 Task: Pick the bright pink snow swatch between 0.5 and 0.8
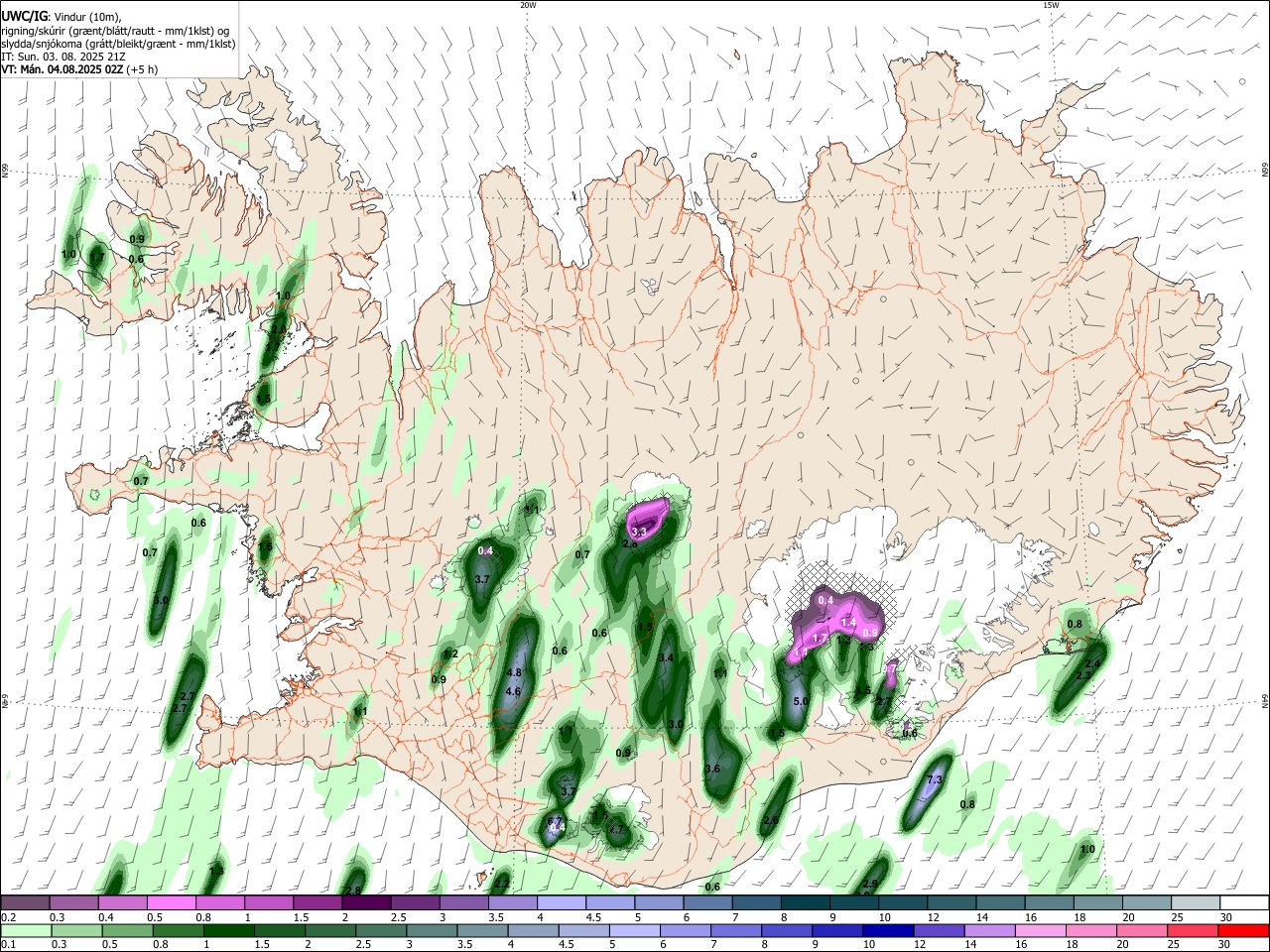click(171, 902)
